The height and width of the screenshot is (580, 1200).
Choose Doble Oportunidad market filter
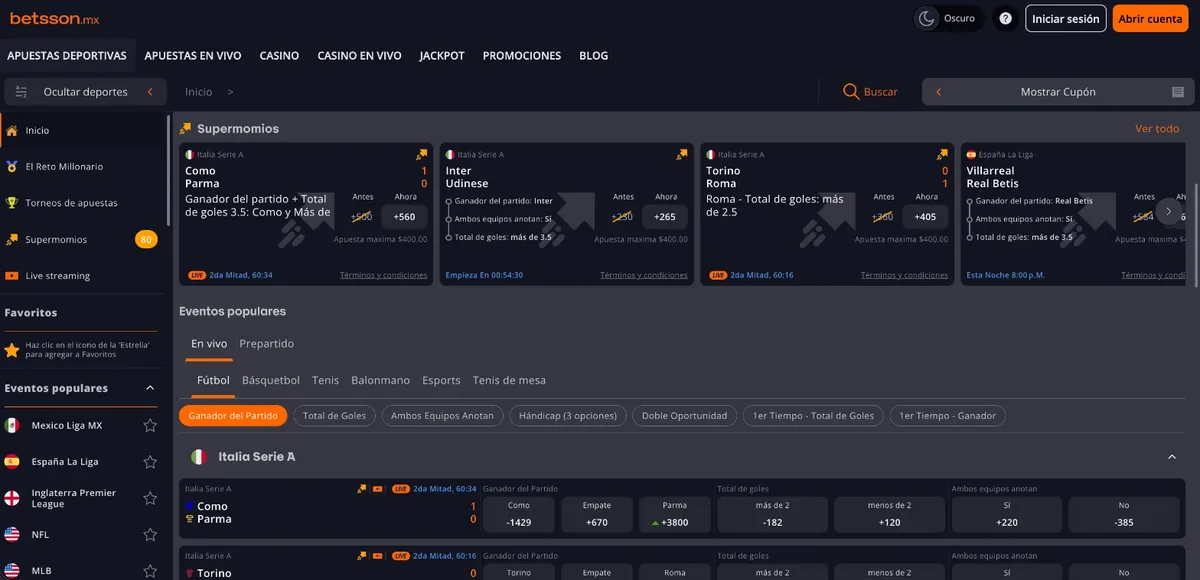coord(685,416)
